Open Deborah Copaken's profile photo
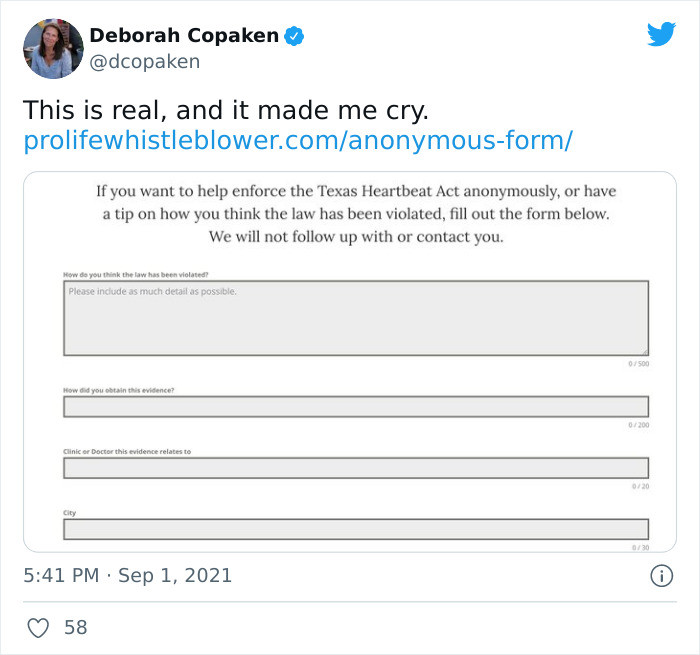The height and width of the screenshot is (655, 700). pyautogui.click(x=53, y=49)
